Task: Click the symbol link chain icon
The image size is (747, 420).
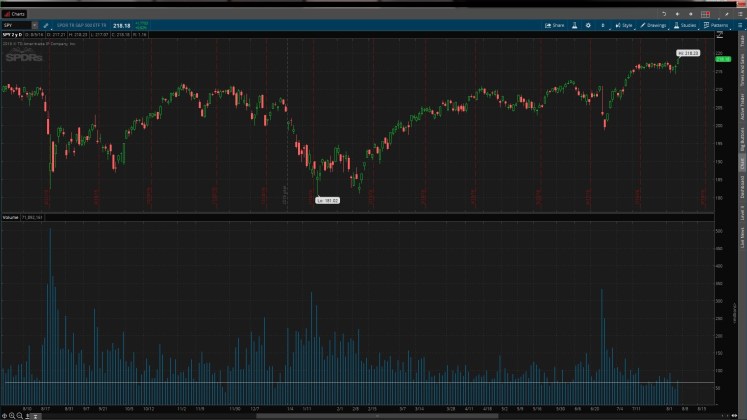Action: pos(46,25)
